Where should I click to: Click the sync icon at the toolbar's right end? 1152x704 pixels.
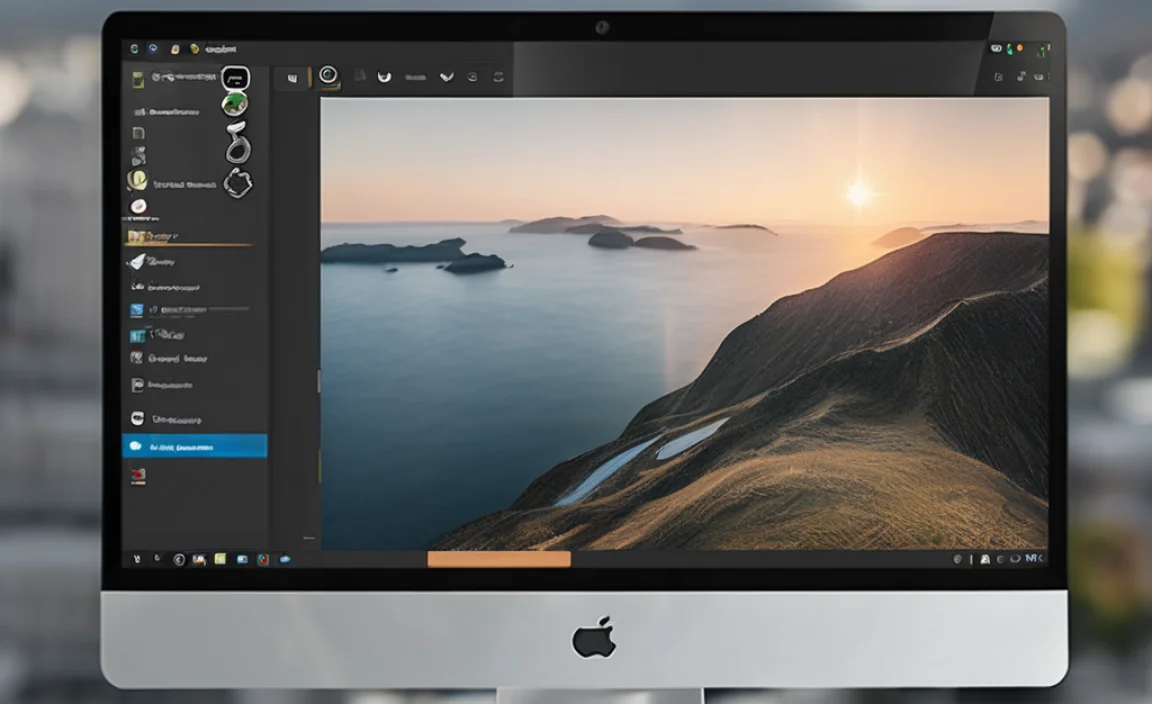click(498, 78)
